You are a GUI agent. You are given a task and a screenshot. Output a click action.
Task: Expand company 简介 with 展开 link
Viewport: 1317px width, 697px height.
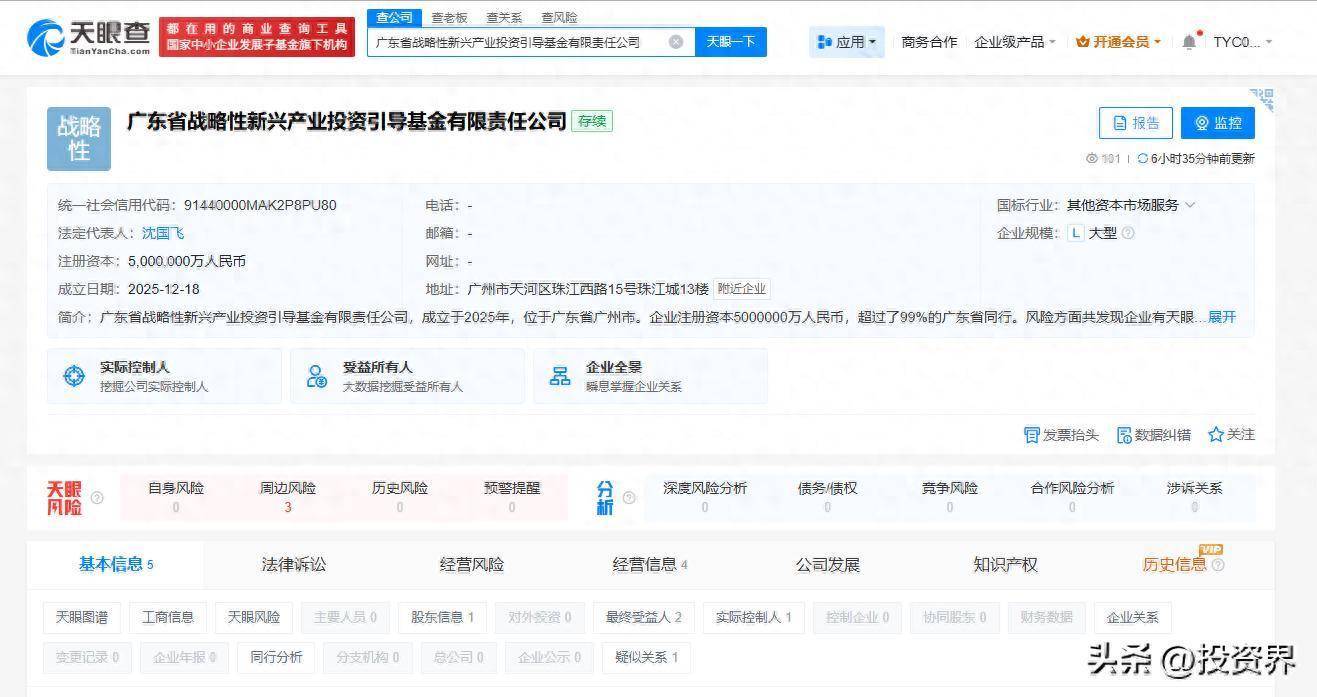[x=1222, y=317]
